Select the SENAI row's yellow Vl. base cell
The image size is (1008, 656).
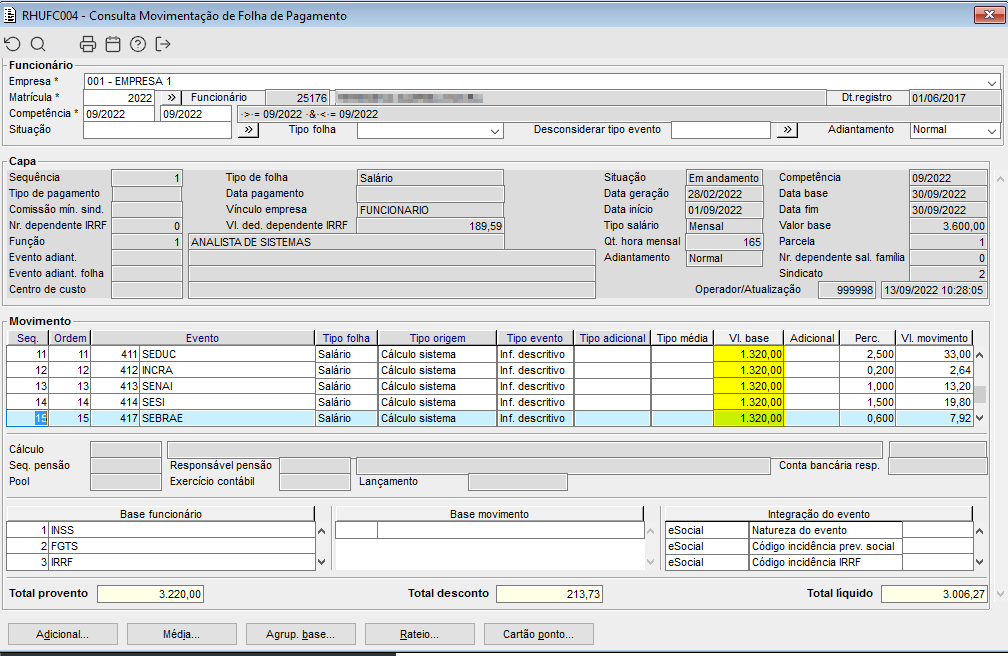[748, 386]
